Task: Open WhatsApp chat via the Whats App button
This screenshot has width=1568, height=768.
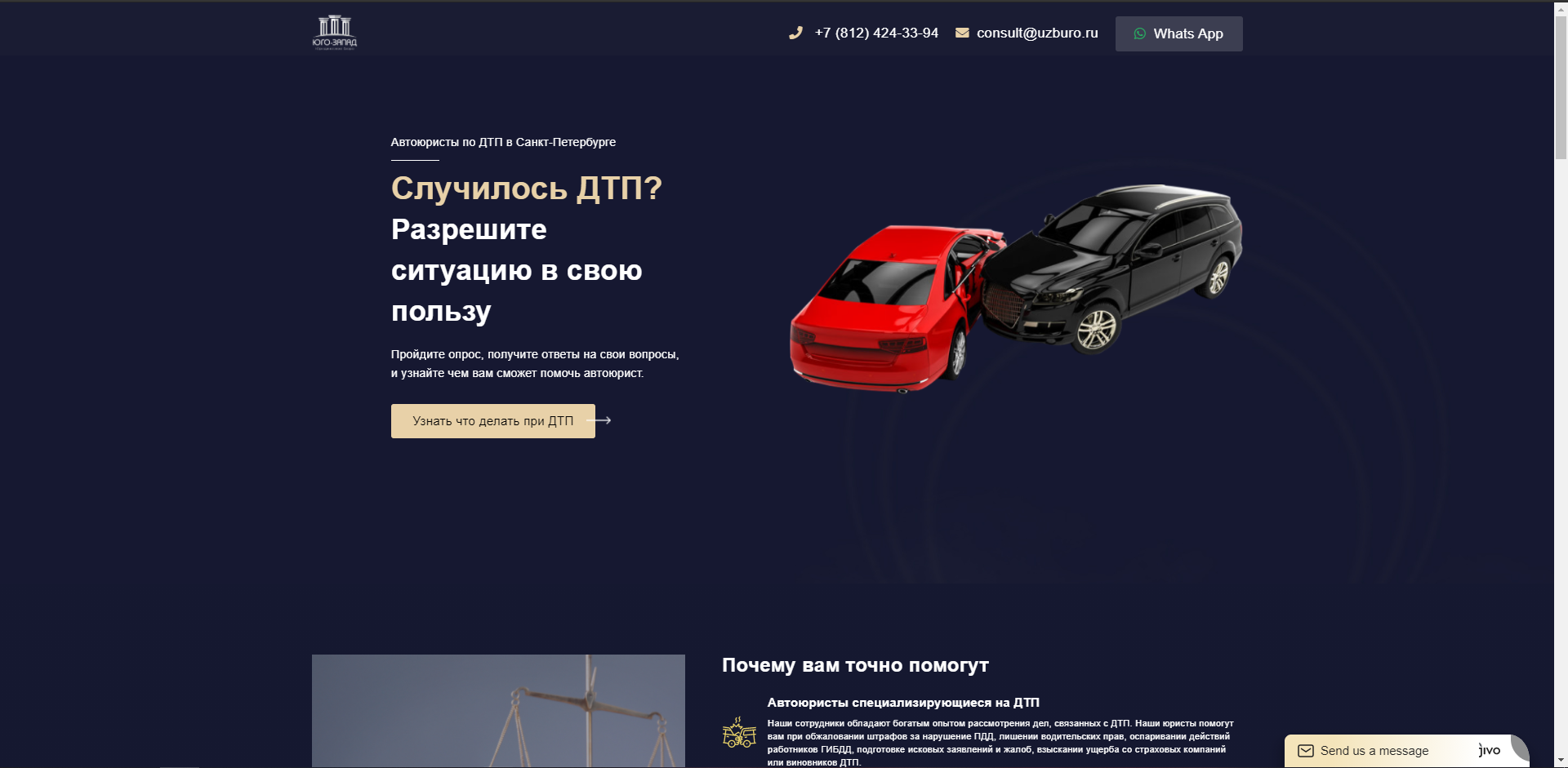Action: click(1178, 33)
